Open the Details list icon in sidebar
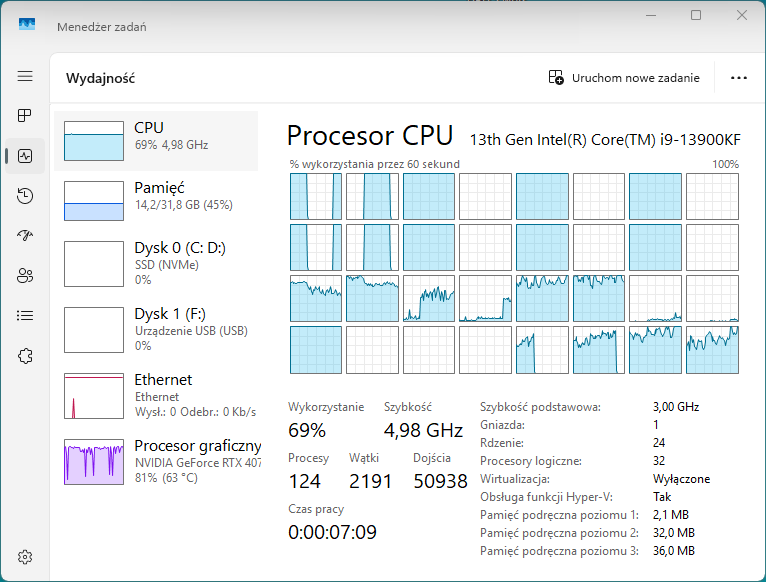This screenshot has width=766, height=582. [x=25, y=316]
